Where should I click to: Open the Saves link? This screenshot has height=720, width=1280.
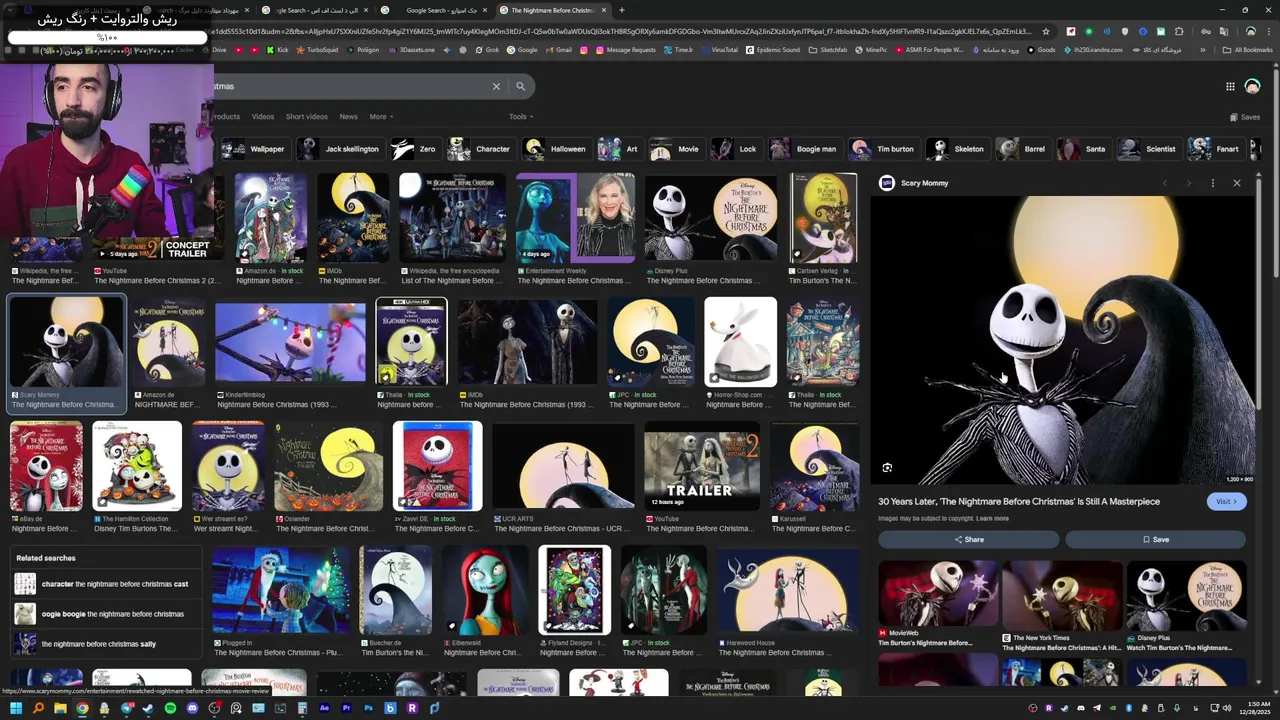point(1245,117)
